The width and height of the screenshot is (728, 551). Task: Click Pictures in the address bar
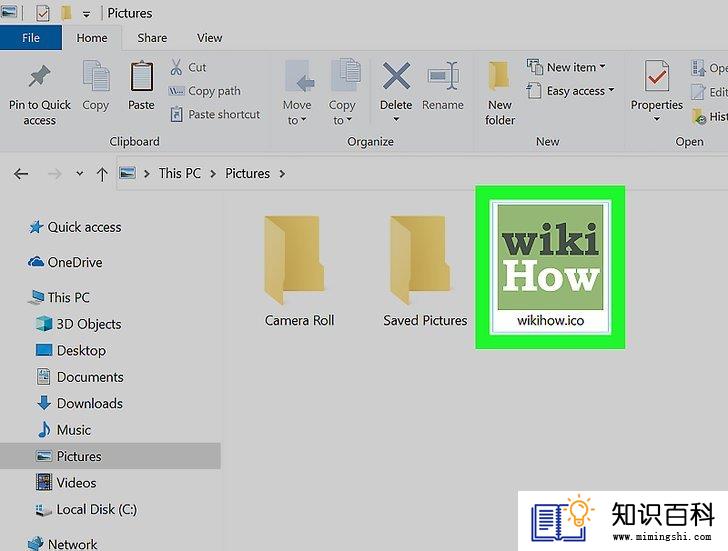(247, 173)
